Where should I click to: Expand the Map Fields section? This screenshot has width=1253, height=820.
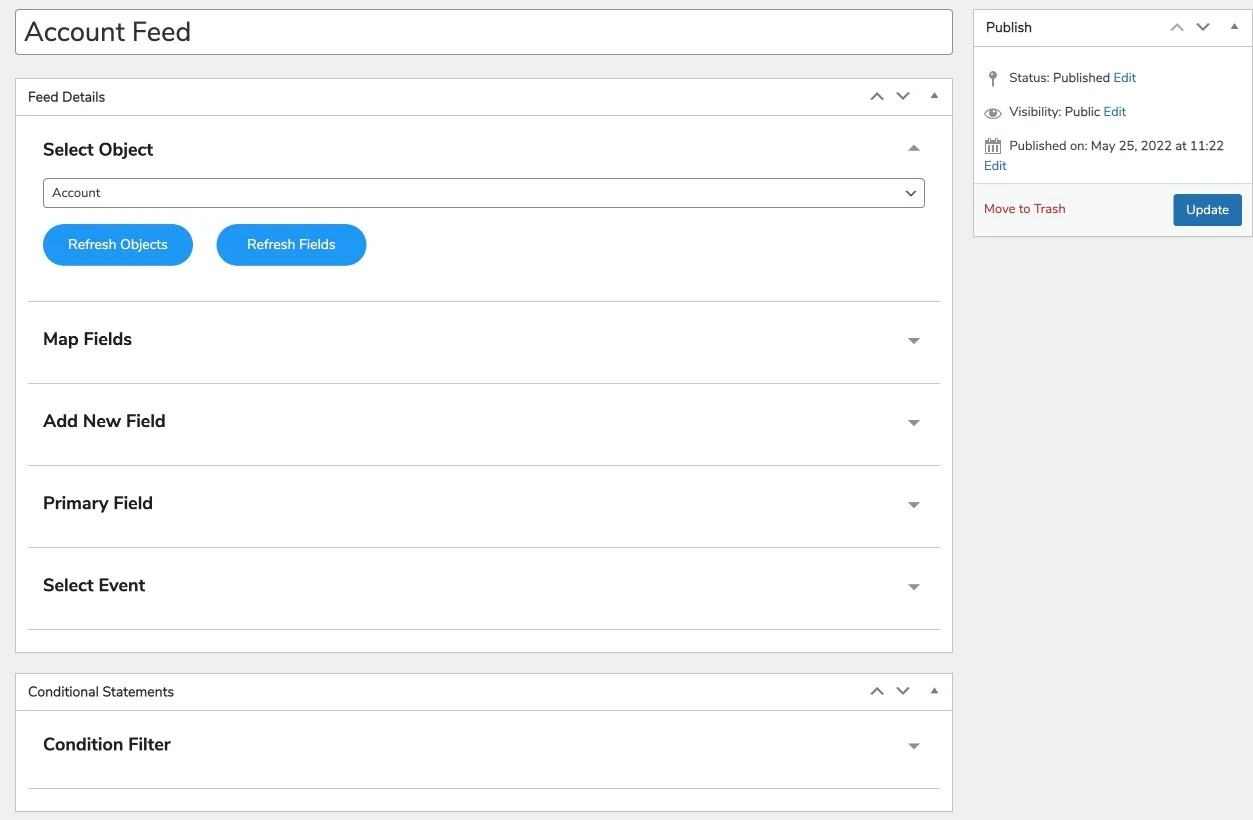pyautogui.click(x=913, y=341)
